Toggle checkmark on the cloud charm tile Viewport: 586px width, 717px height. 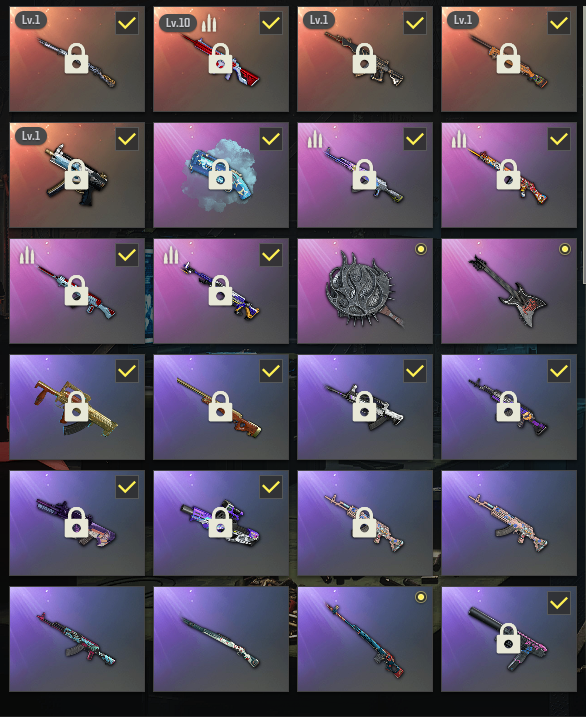[271, 139]
